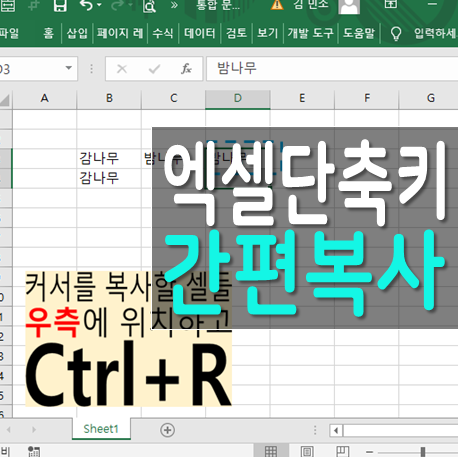Click the formula Enter checkmark icon

coord(154,69)
